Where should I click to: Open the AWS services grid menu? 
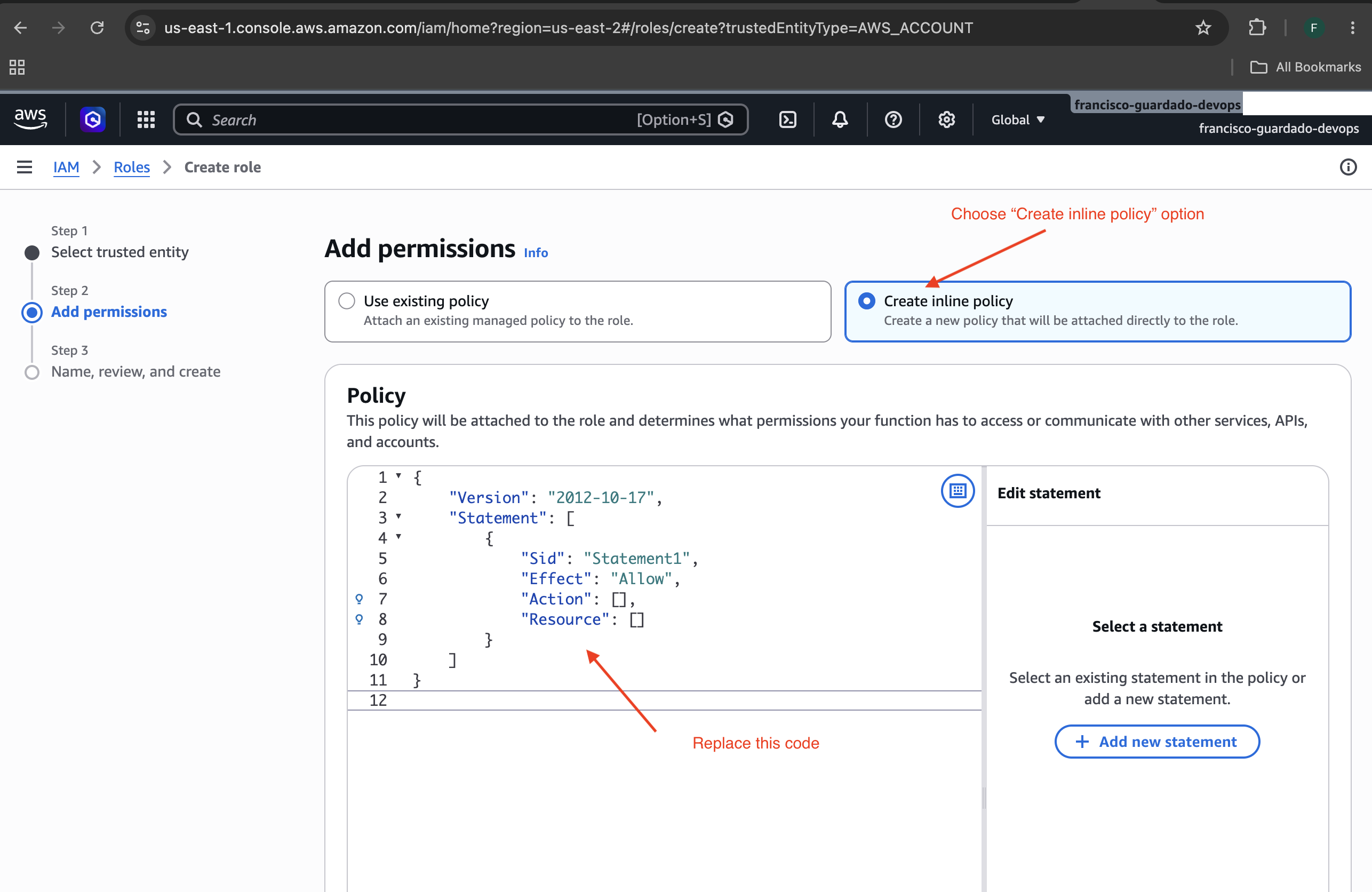click(146, 120)
